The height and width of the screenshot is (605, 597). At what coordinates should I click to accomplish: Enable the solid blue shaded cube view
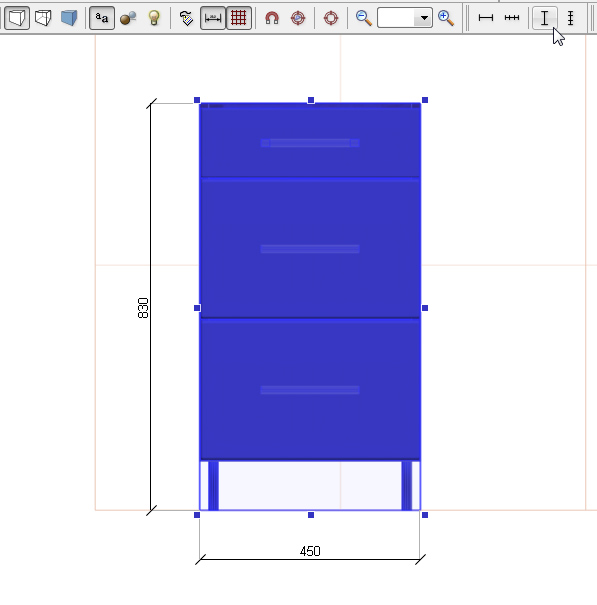69,18
